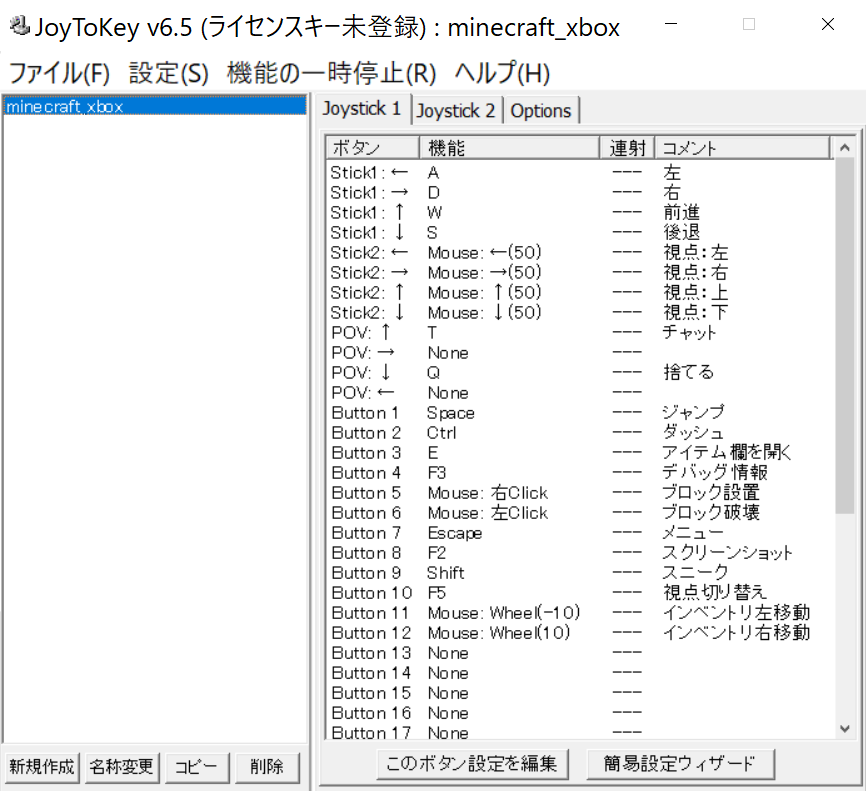The width and height of the screenshot is (868, 791).
Task: Select the Button 6 左Click row
Action: tap(579, 513)
